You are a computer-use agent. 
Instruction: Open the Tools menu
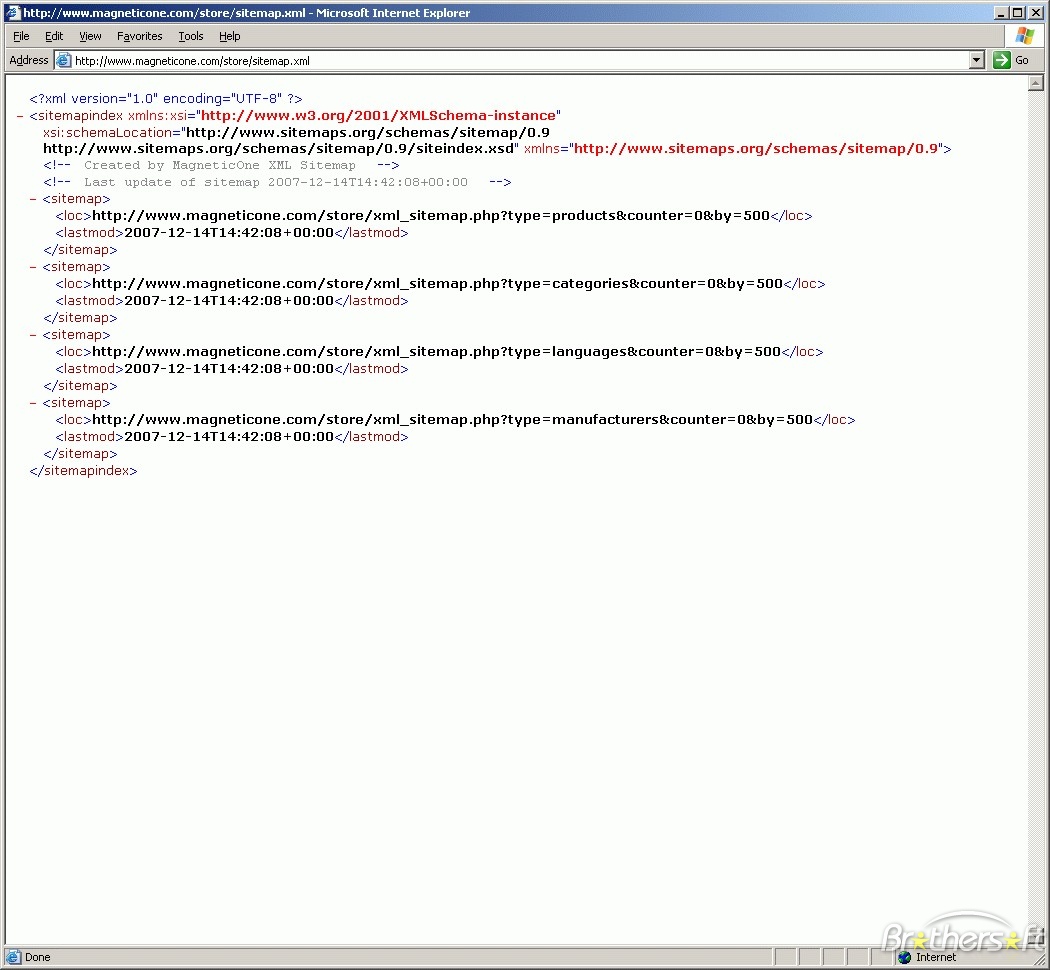coord(190,36)
